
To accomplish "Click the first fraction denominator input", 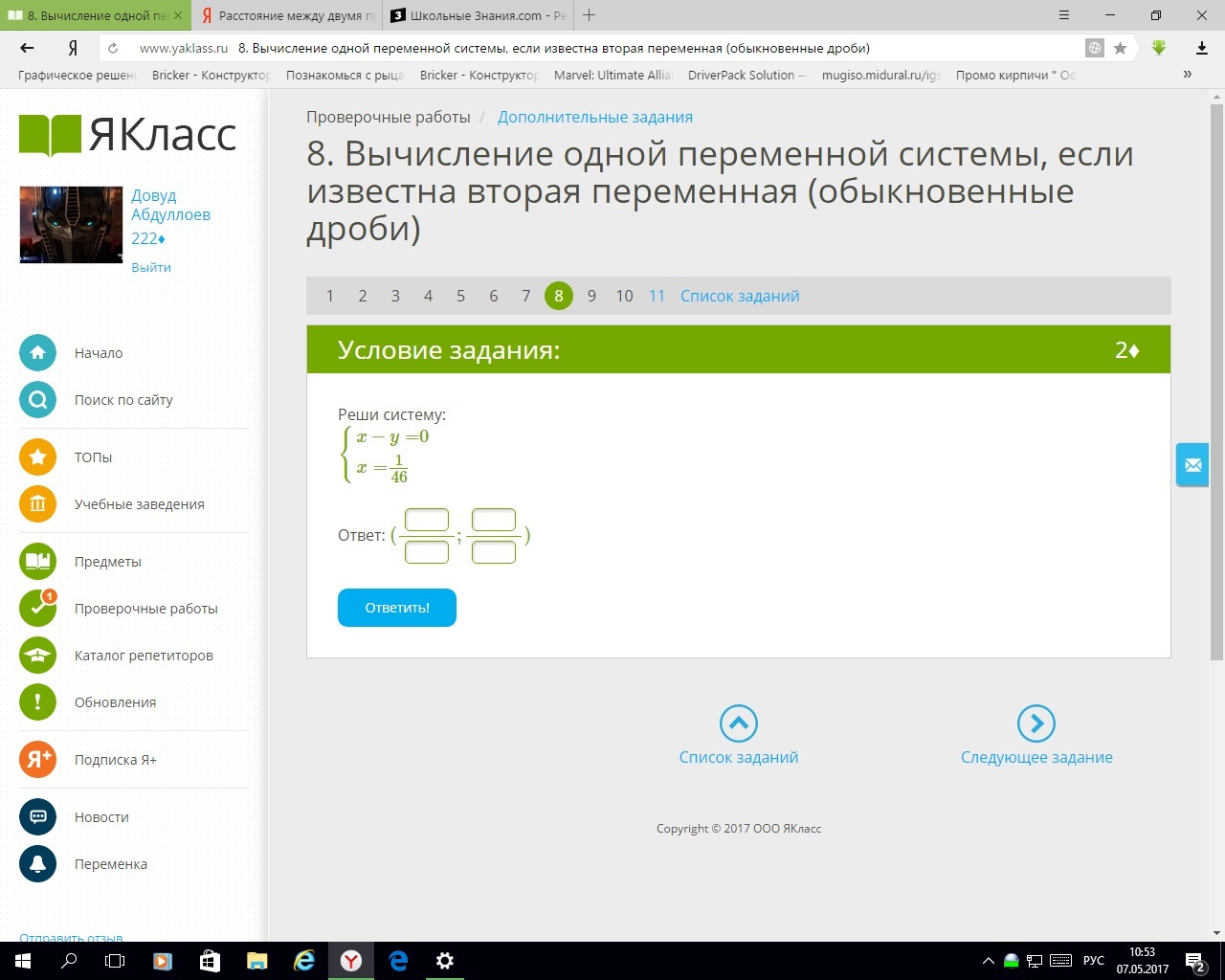I will click(427, 552).
